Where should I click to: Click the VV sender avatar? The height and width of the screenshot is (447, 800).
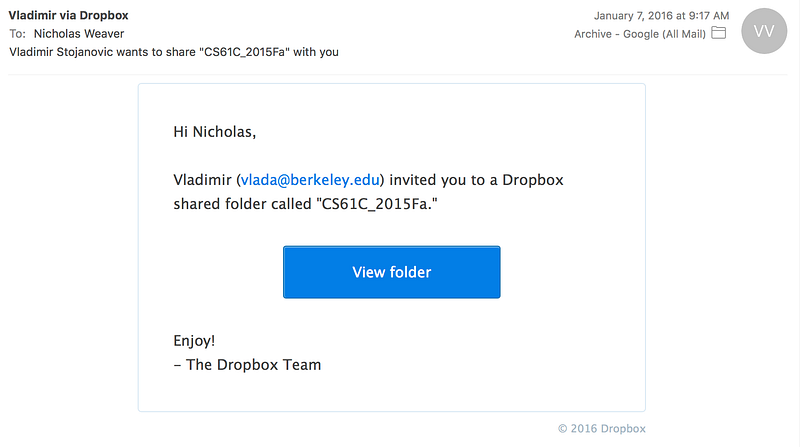pos(761,33)
